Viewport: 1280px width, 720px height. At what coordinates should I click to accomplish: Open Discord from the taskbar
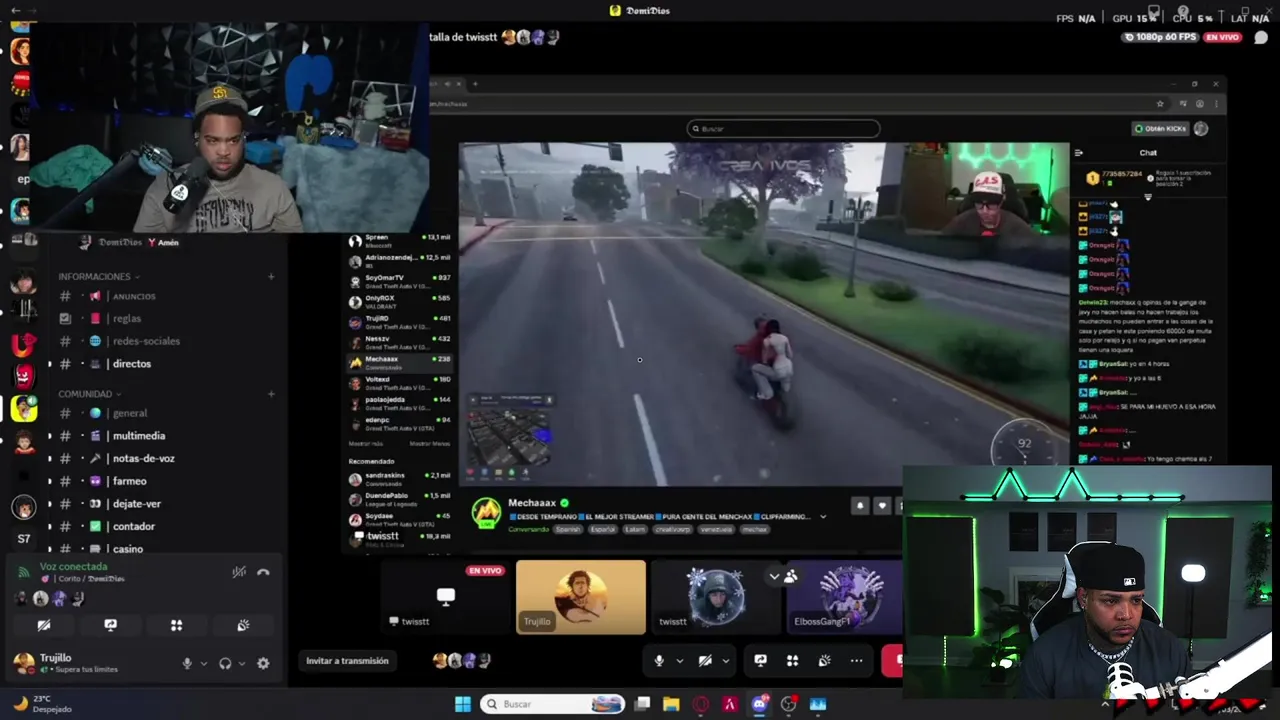pyautogui.click(x=759, y=704)
